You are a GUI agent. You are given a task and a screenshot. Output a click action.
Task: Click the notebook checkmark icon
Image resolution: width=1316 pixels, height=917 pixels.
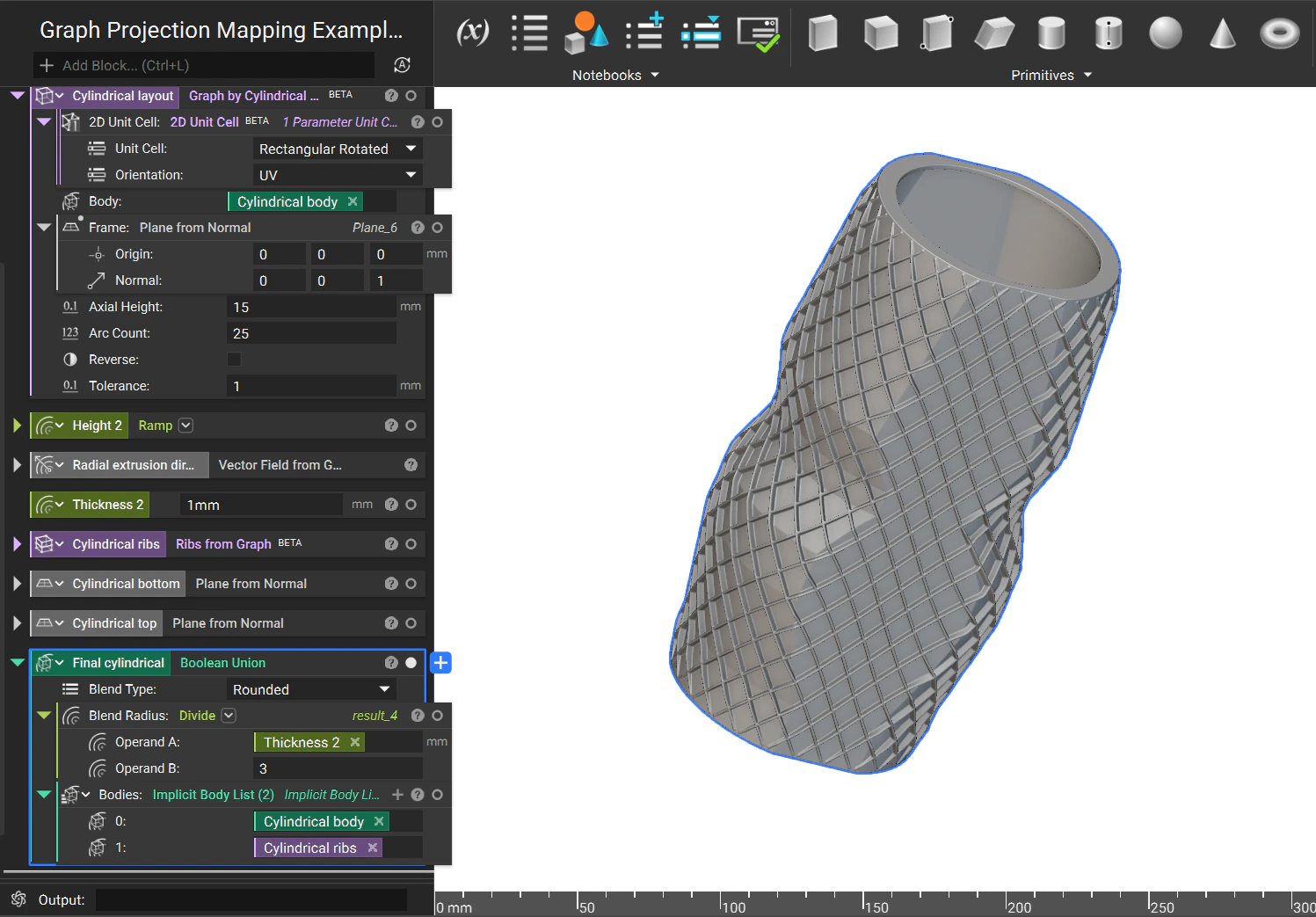(x=758, y=33)
